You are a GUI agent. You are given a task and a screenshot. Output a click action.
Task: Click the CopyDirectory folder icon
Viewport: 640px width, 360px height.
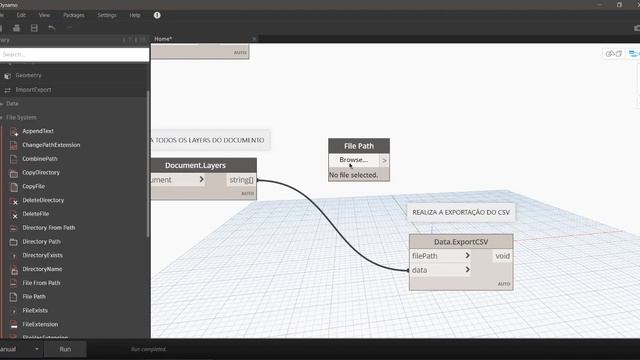pos(14,173)
